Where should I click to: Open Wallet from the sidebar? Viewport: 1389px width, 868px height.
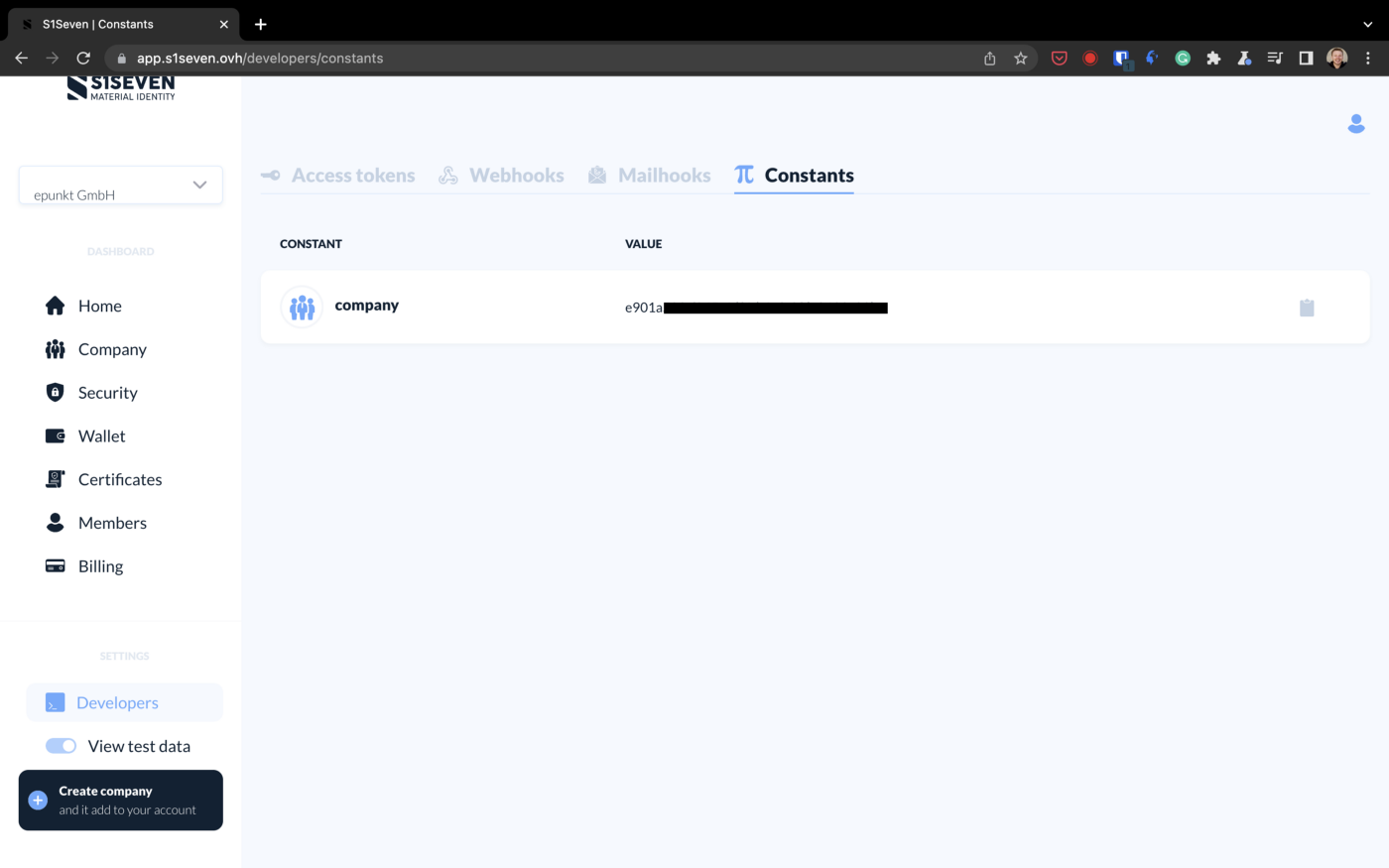(x=101, y=436)
